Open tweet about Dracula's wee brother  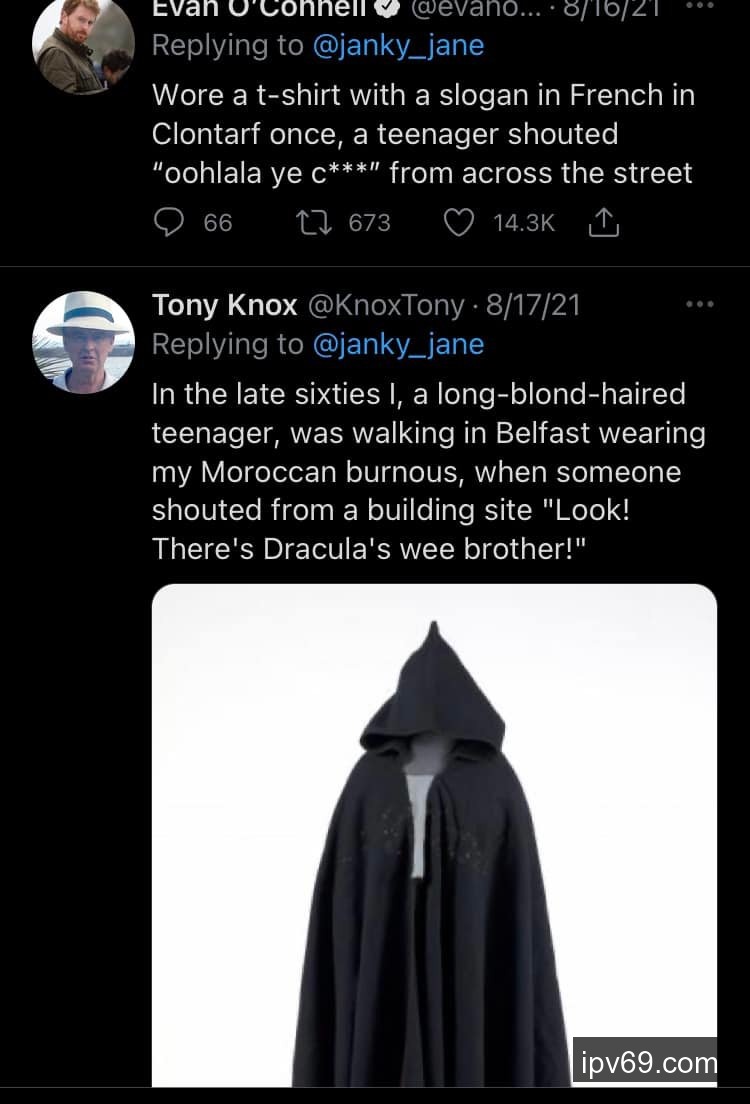point(428,471)
